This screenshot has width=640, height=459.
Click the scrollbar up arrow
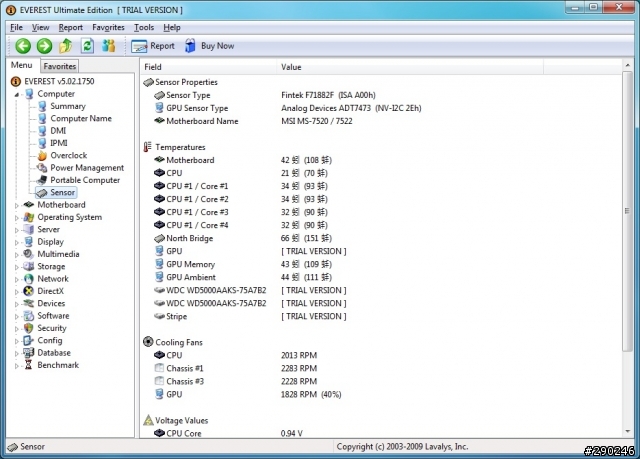click(627, 65)
